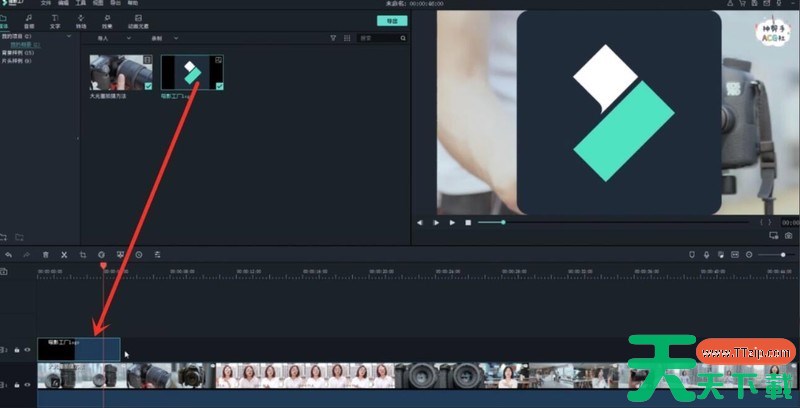This screenshot has width=800, height=408.
Task: Toggle lock on track 2
Action: [17, 350]
